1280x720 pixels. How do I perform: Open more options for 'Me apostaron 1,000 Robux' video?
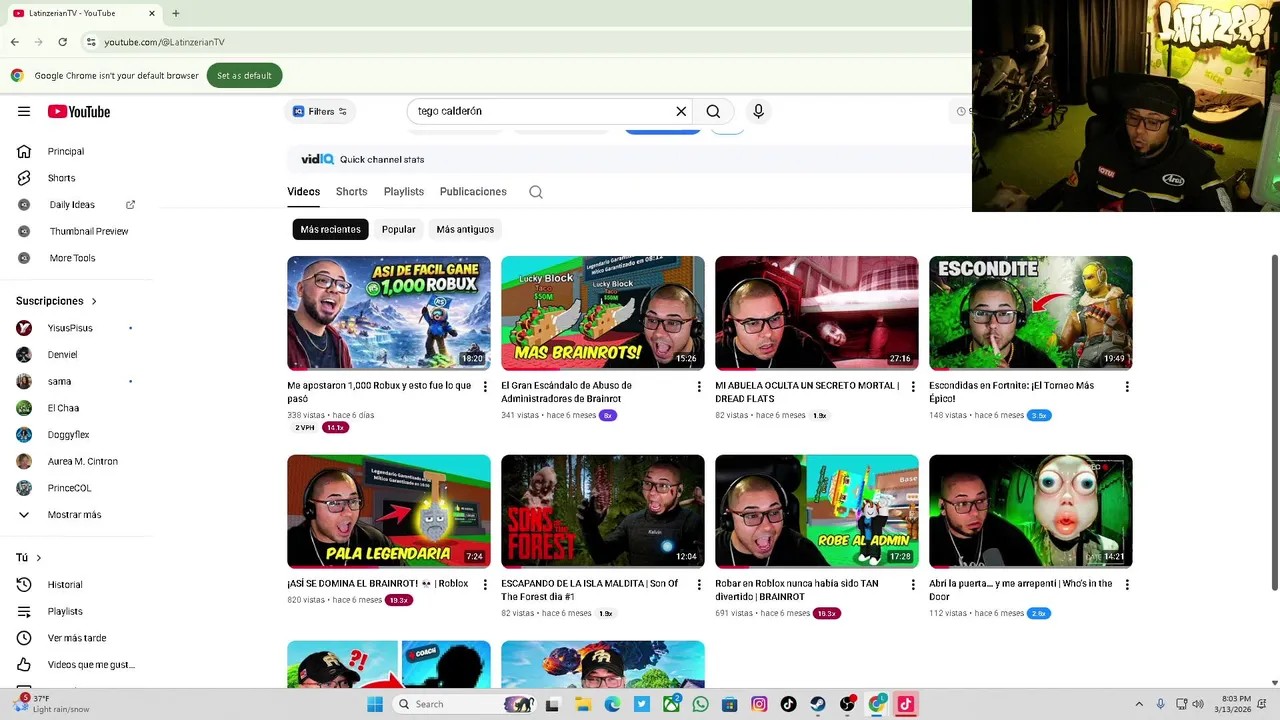(485, 387)
